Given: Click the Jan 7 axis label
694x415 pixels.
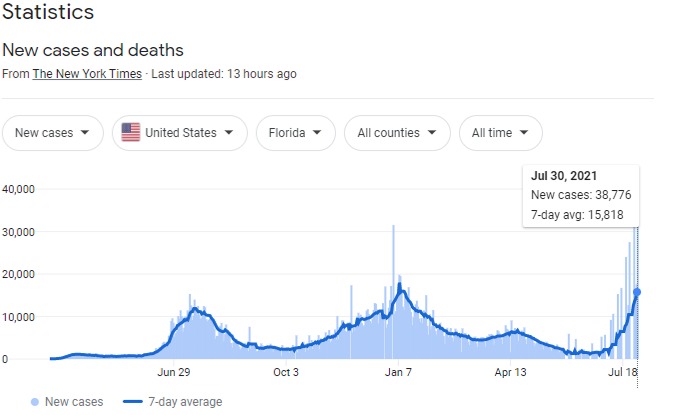Looking at the screenshot, I should click(x=398, y=373).
